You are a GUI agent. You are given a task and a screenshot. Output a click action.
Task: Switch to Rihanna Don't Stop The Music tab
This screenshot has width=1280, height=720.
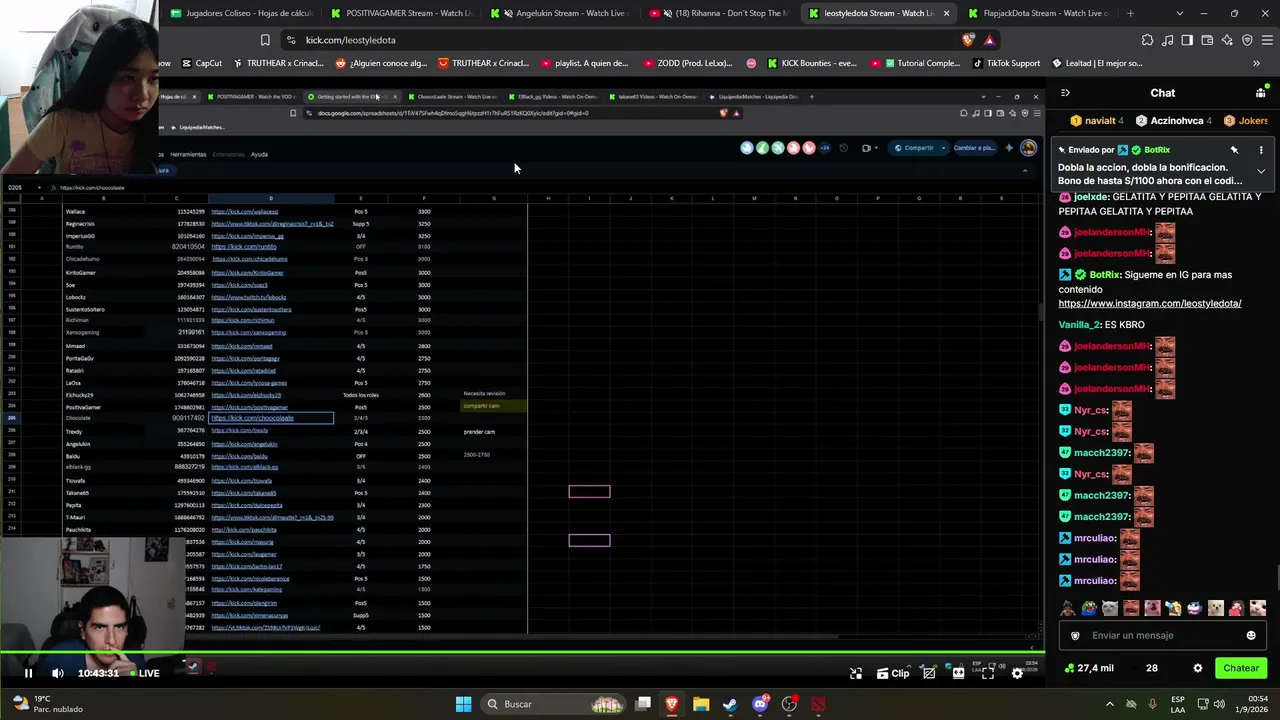721,13
